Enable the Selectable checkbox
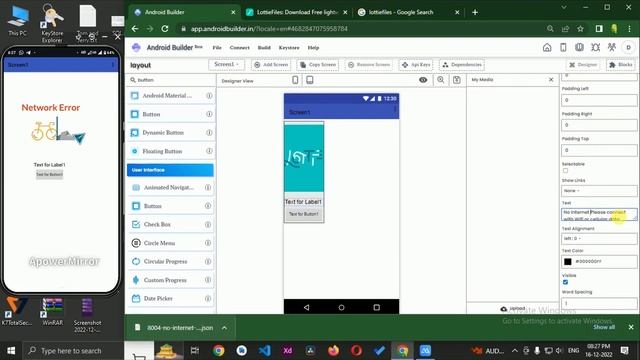 (565, 171)
